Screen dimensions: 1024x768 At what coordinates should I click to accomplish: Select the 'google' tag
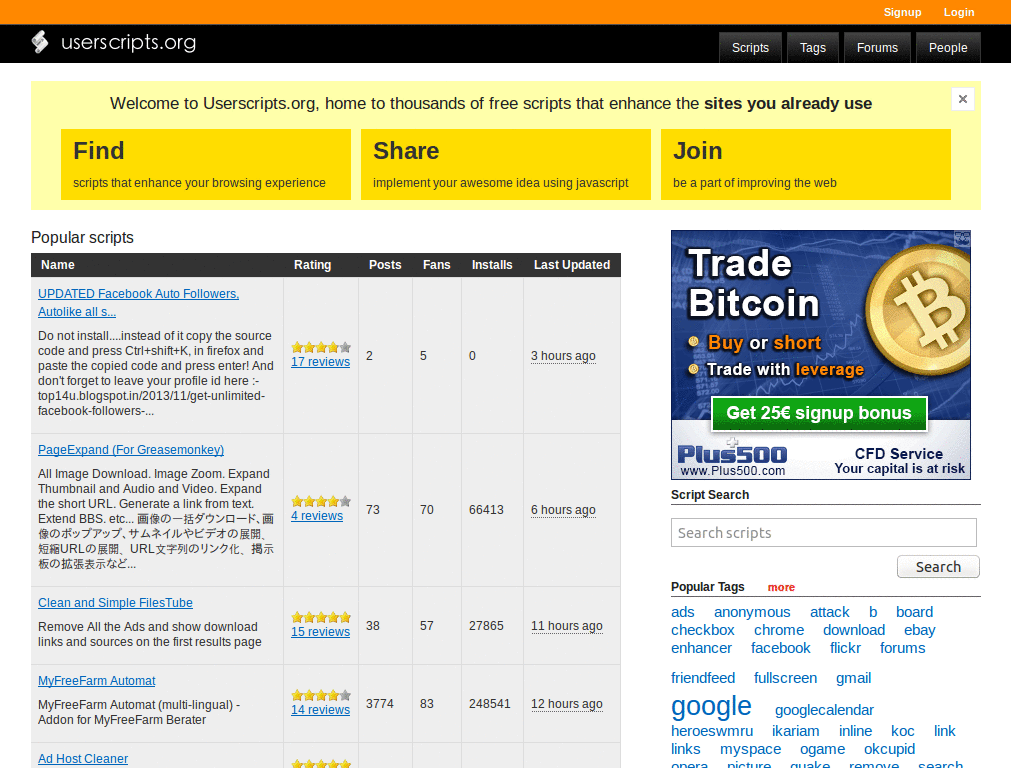[711, 707]
